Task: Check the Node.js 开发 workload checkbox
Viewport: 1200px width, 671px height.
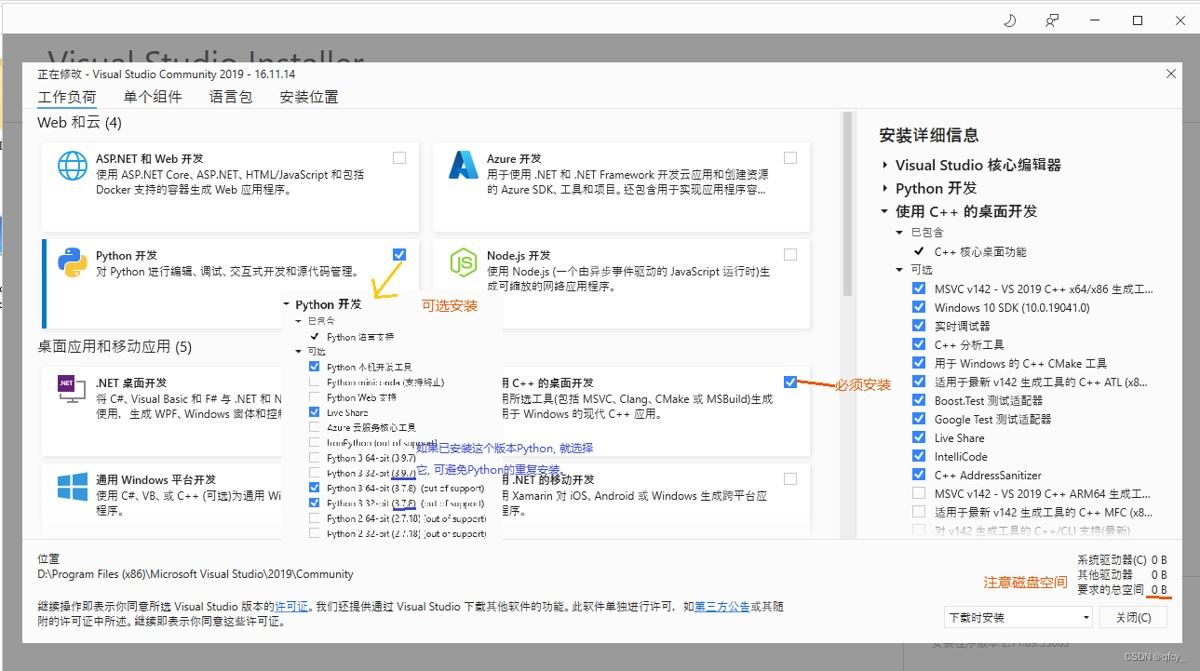Action: coord(791,255)
